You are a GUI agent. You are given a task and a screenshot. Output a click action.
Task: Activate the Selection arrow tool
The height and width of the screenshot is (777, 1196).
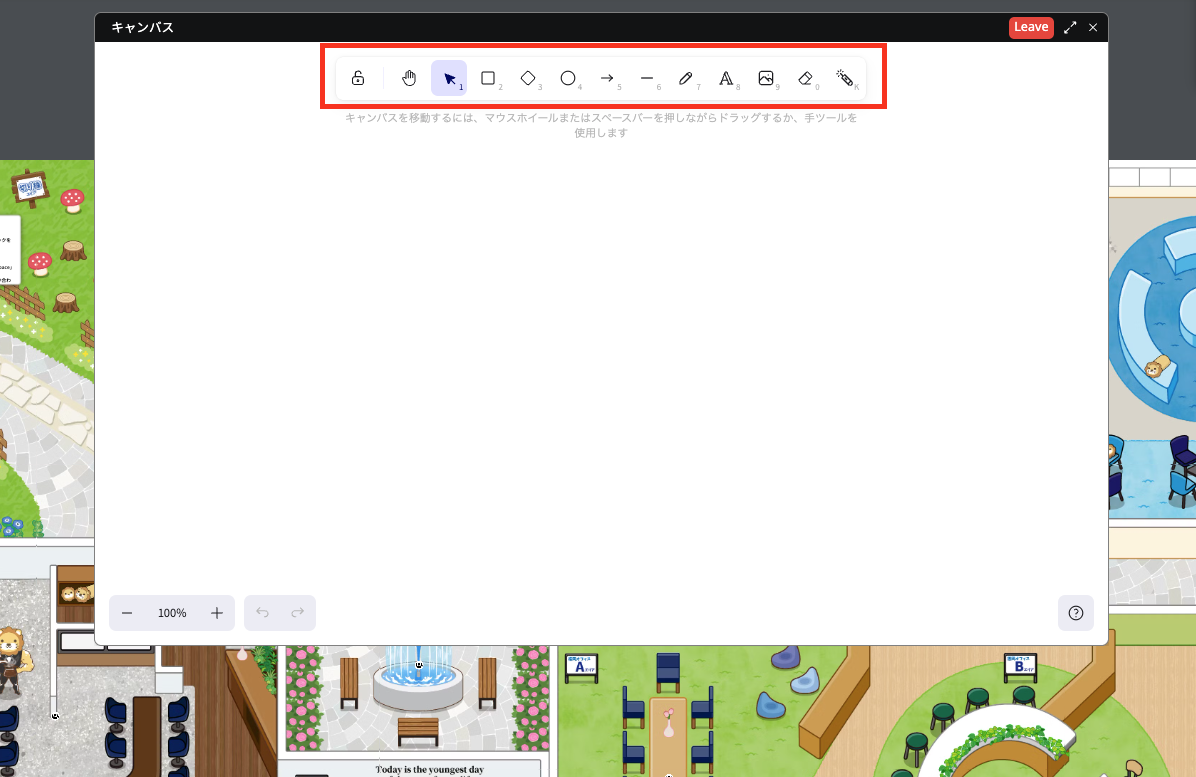(x=449, y=78)
